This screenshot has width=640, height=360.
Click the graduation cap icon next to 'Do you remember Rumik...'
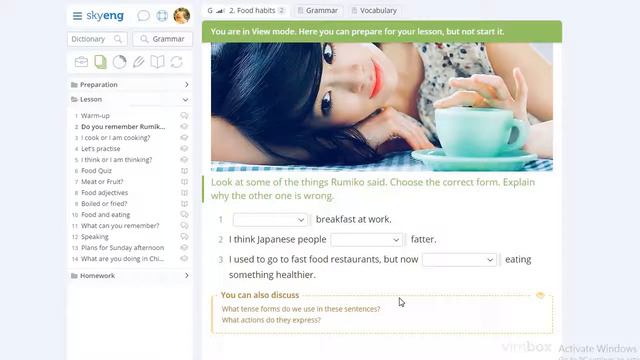click(184, 127)
